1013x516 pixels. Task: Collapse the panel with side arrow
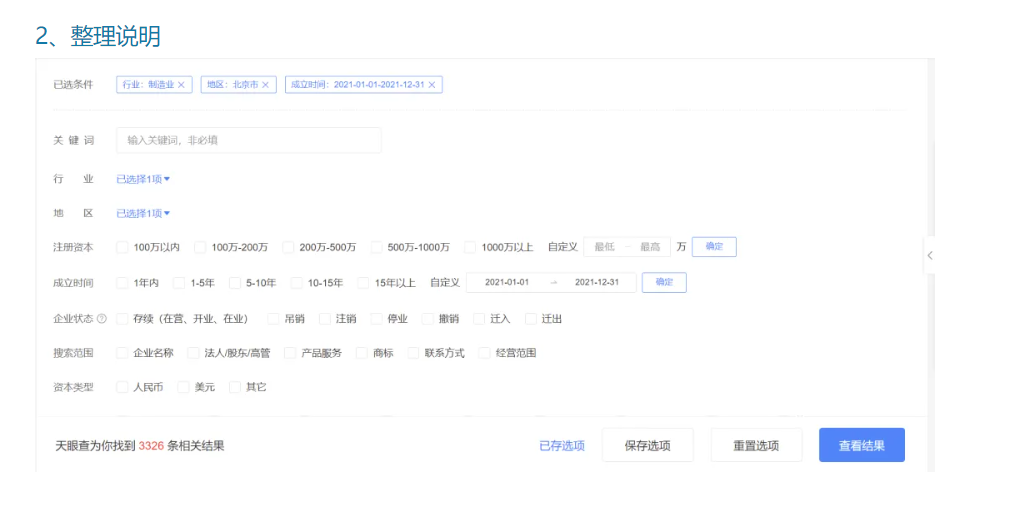pos(930,256)
